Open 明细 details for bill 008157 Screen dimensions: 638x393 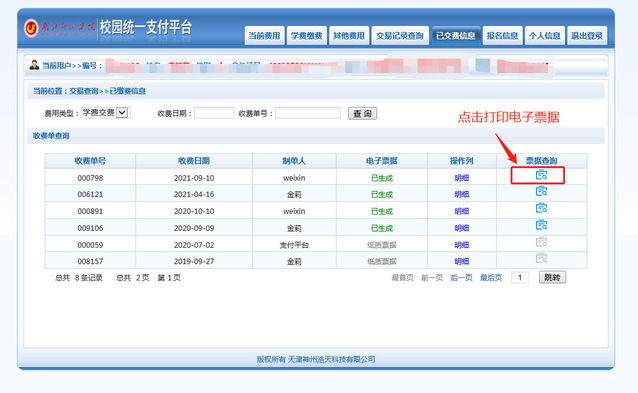[x=462, y=261]
